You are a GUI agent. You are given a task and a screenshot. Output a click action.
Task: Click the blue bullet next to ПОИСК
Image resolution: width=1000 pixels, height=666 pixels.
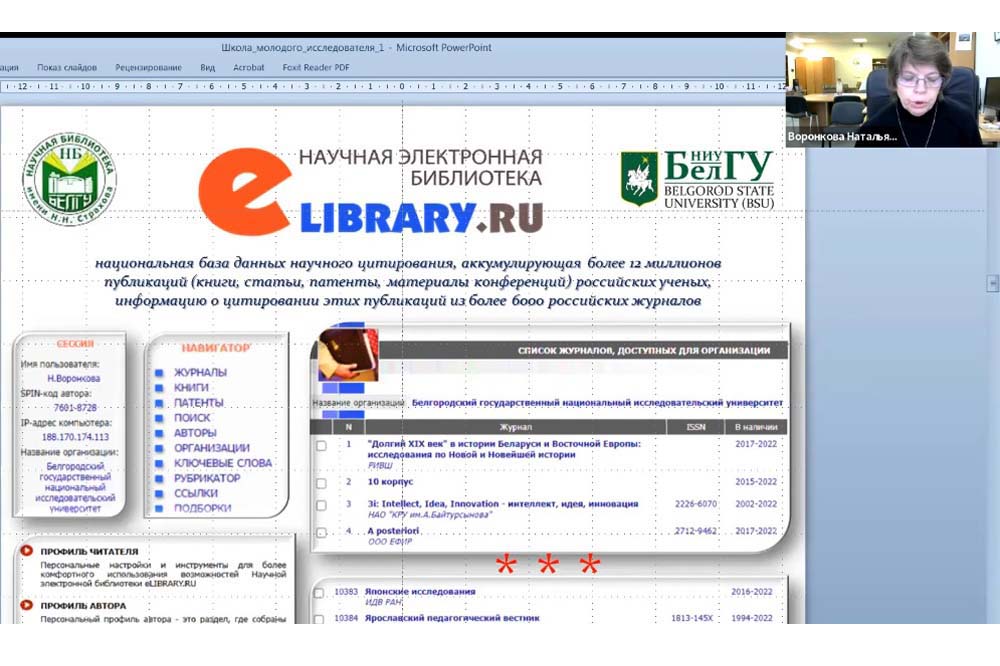tap(159, 418)
